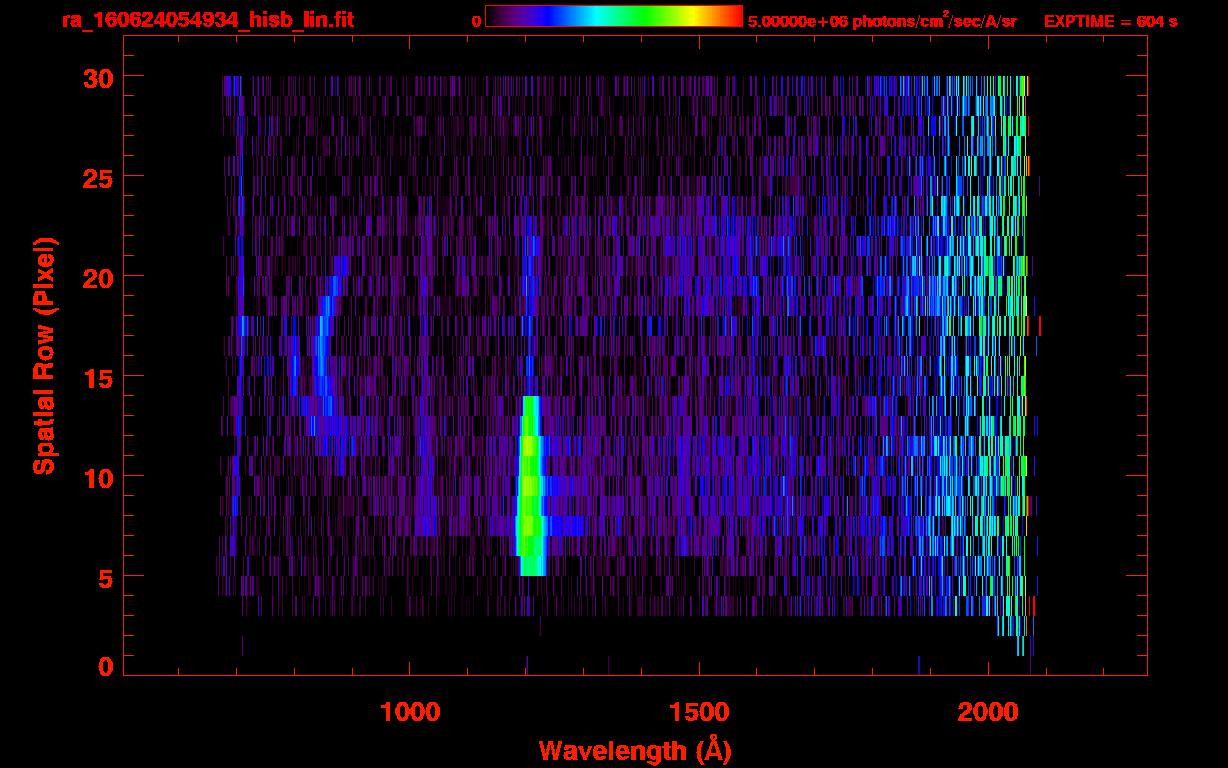Viewport: 1228px width, 768px height.
Task: Click the red pixel beyond the spectrum's right edge
Action: (1040, 325)
